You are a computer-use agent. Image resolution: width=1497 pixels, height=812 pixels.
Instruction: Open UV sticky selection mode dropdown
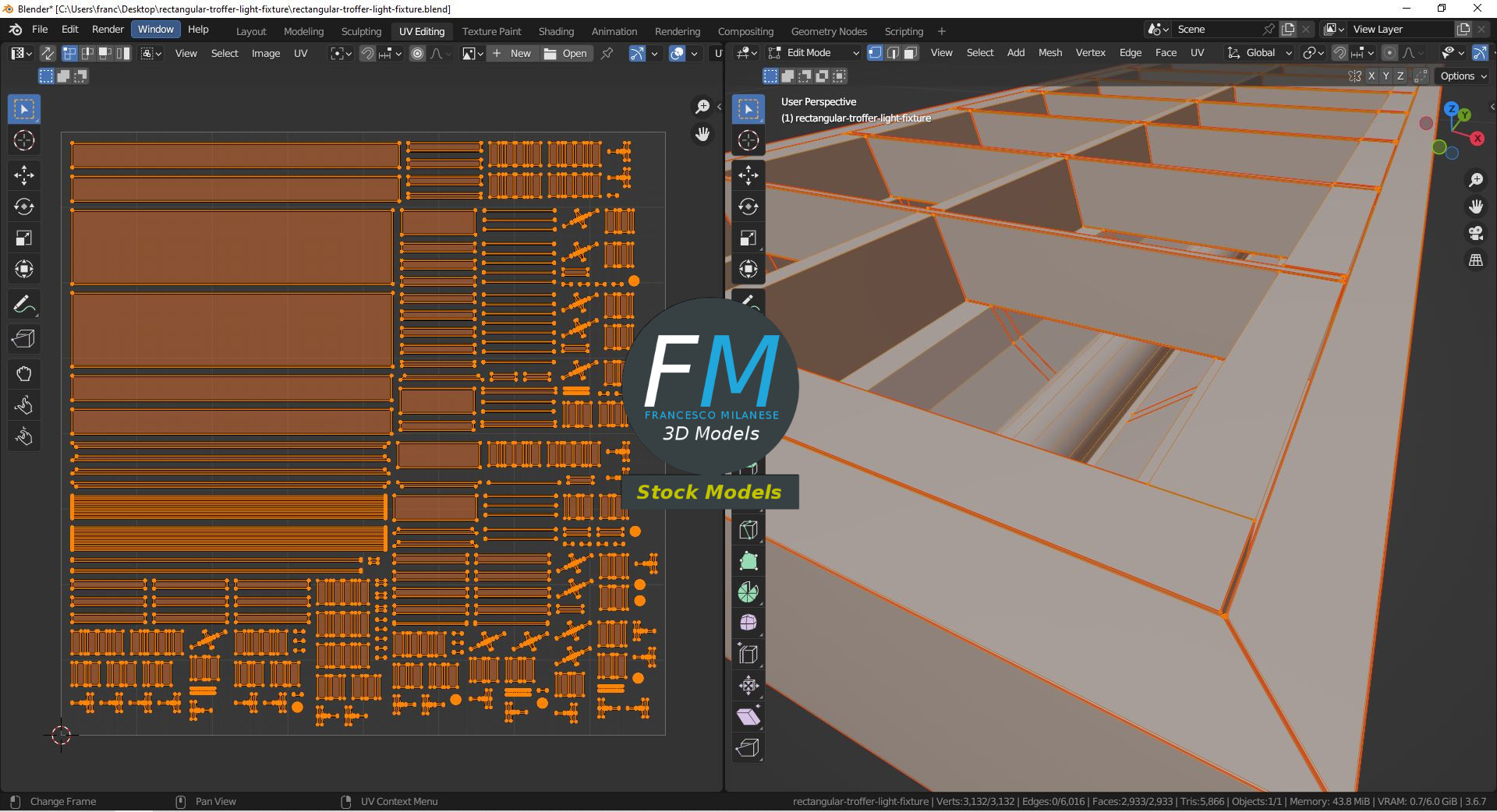point(151,53)
